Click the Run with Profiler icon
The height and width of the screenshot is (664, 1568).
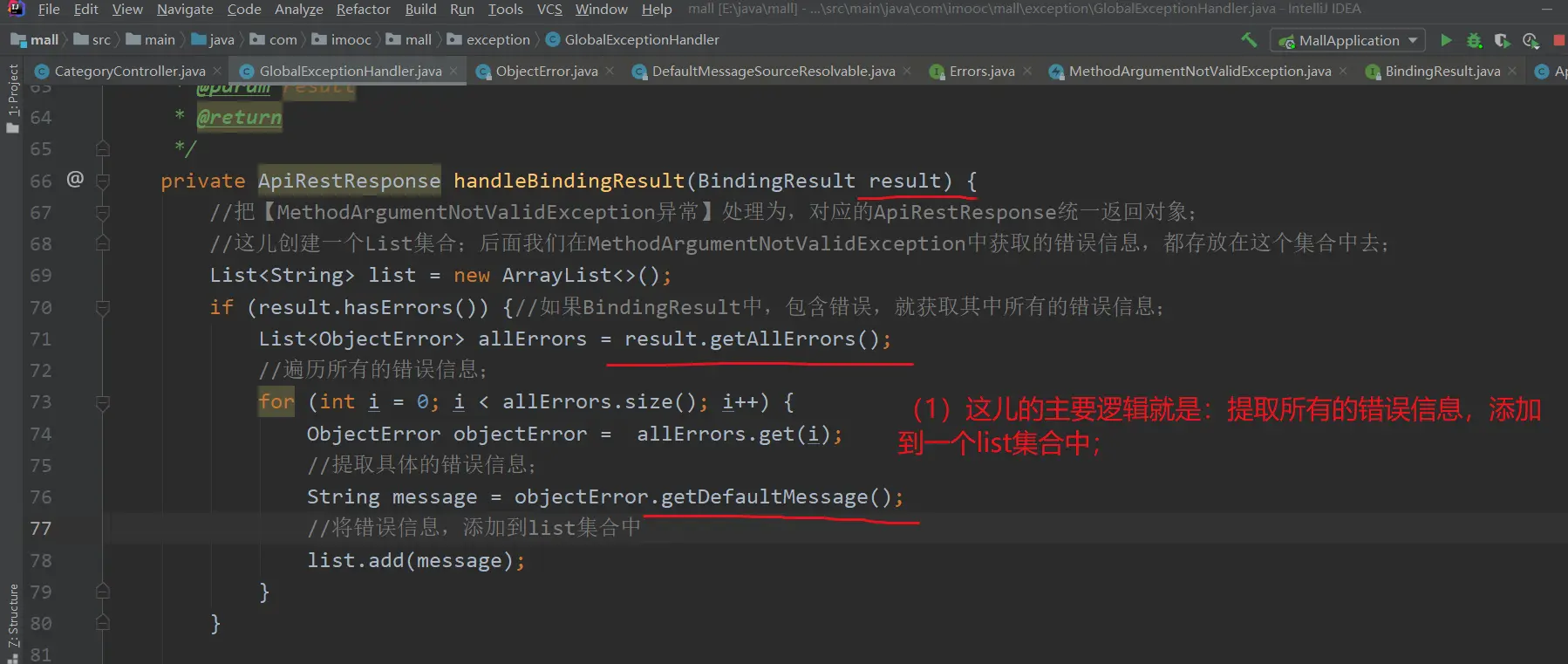point(1531,40)
